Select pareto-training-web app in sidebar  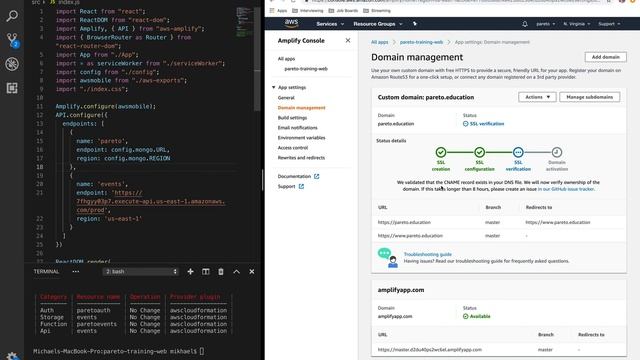point(306,69)
